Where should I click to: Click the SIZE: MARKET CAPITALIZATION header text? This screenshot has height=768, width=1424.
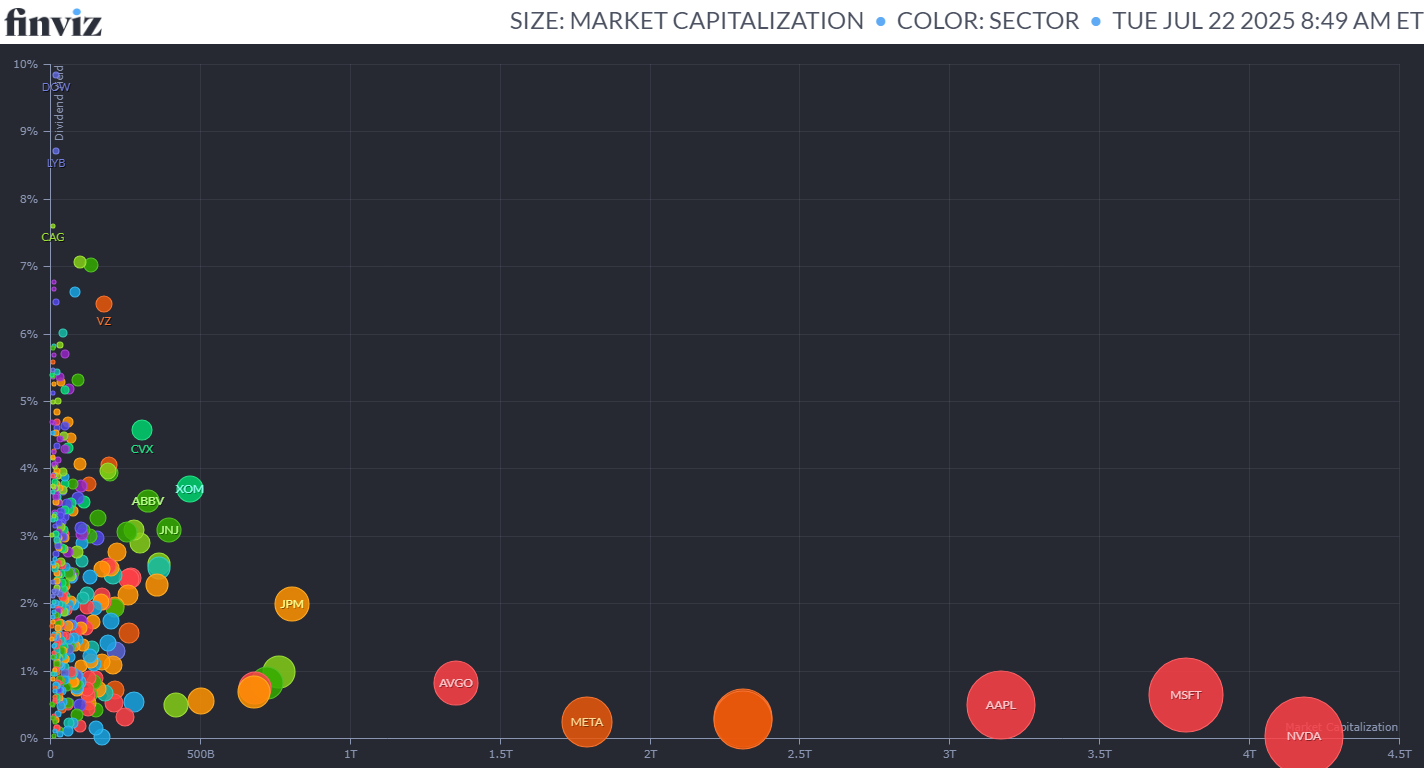click(686, 21)
